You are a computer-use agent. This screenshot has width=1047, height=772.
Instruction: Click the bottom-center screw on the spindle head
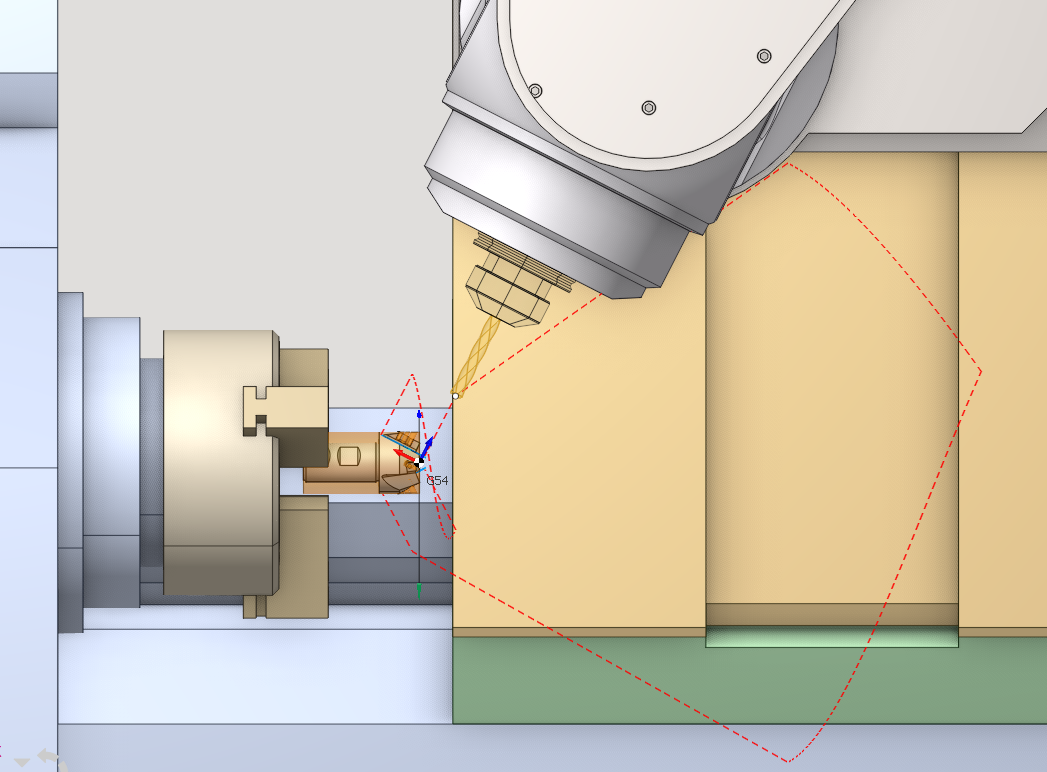click(648, 107)
